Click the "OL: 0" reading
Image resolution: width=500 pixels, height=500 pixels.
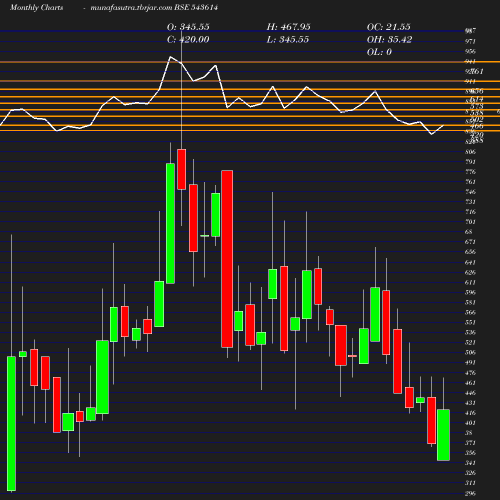pyautogui.click(x=379, y=52)
